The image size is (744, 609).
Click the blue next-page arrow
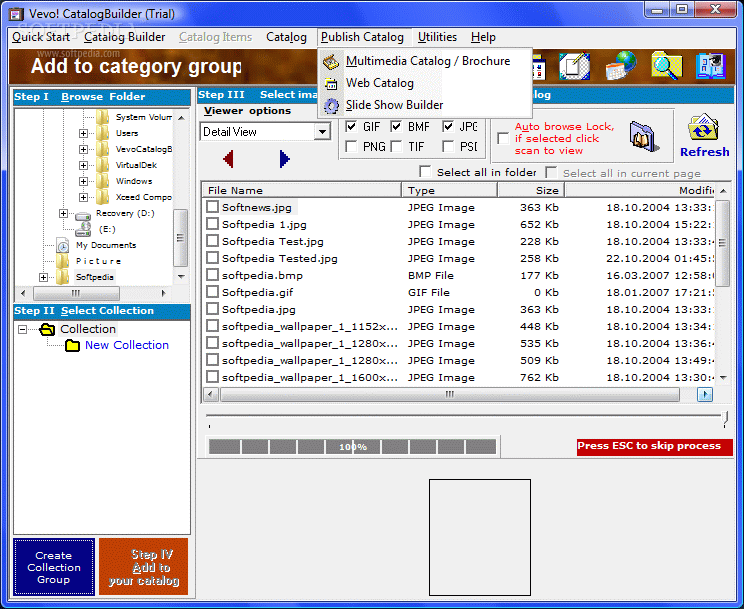[x=284, y=159]
